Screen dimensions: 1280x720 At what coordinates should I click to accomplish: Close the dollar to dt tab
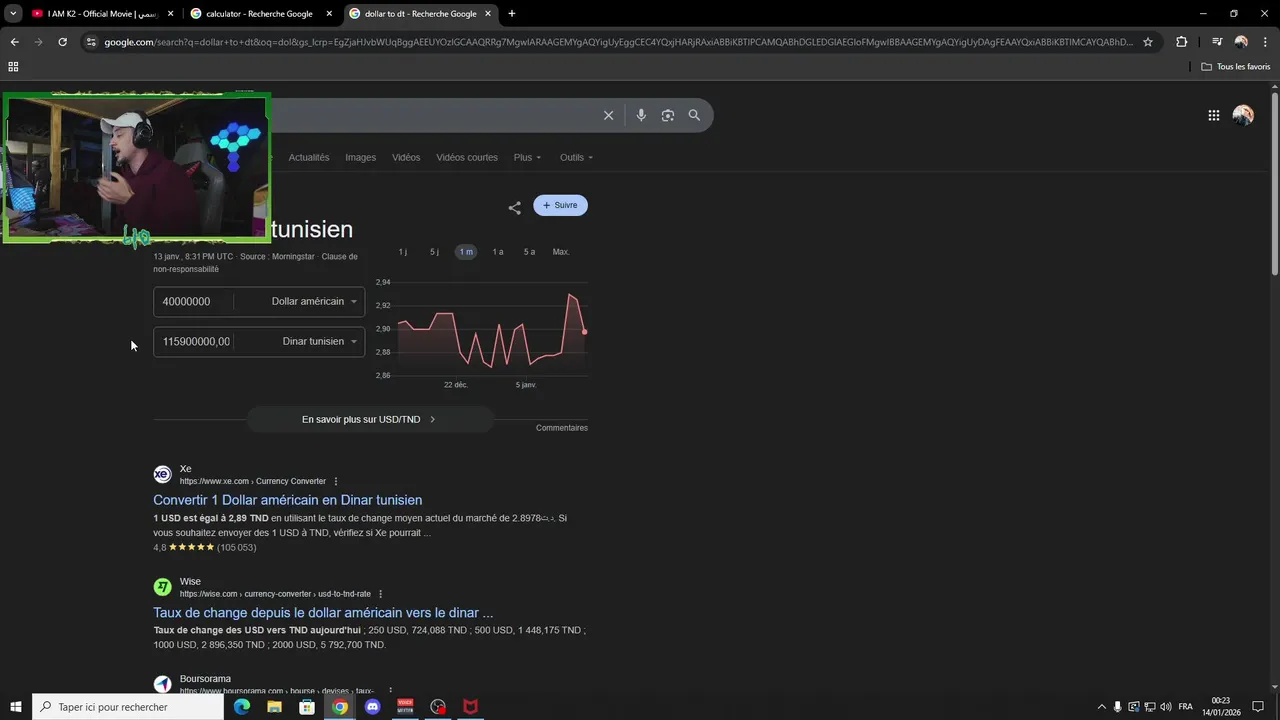click(487, 14)
